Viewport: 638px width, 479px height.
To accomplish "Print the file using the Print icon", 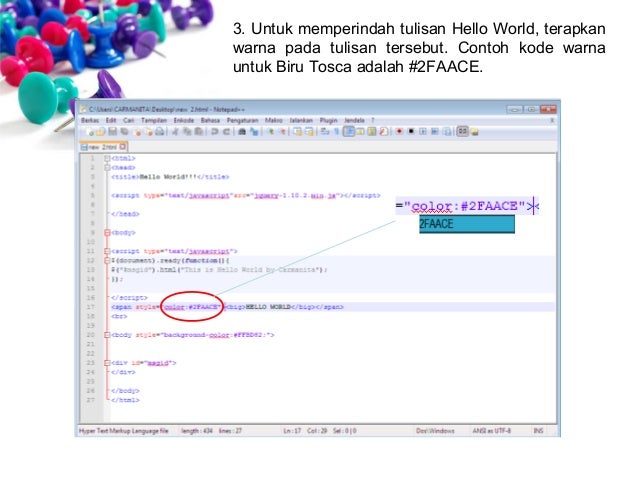I will coord(159,131).
